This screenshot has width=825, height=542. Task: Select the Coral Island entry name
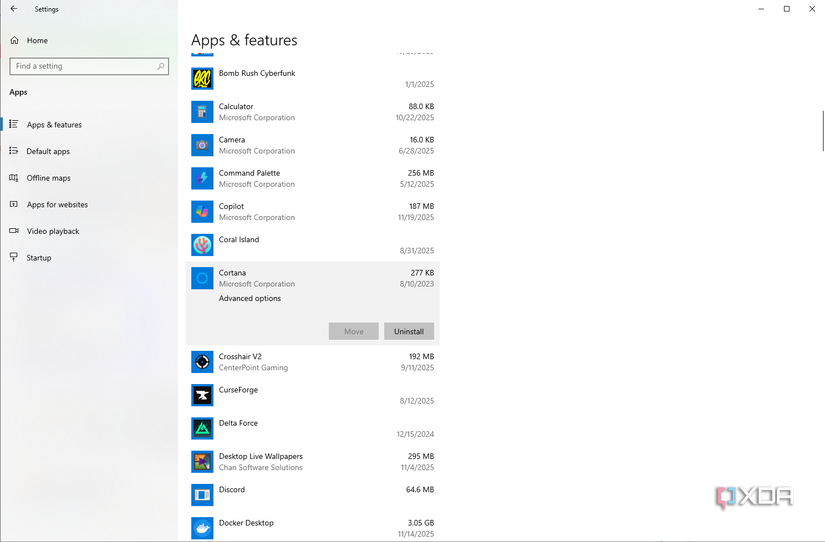coord(239,239)
